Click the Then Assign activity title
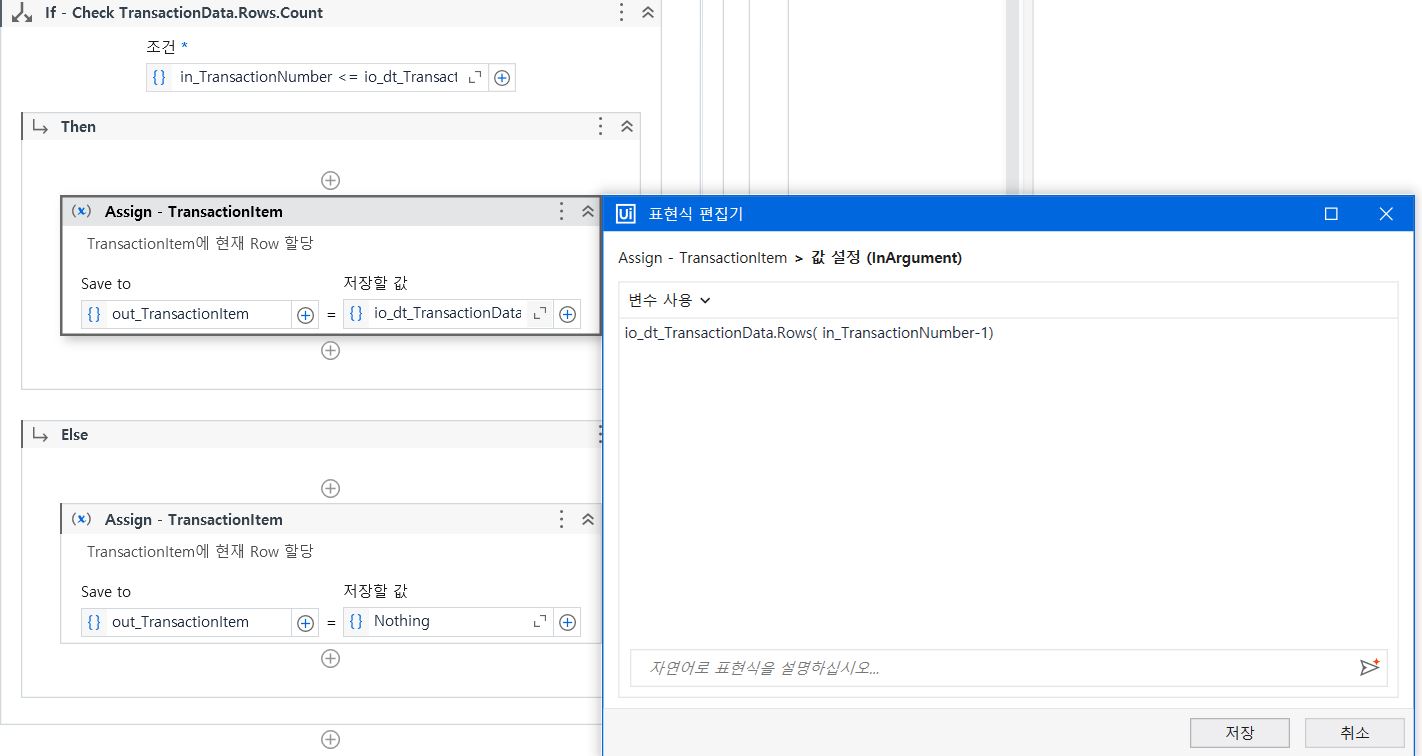1422x756 pixels. (x=194, y=211)
